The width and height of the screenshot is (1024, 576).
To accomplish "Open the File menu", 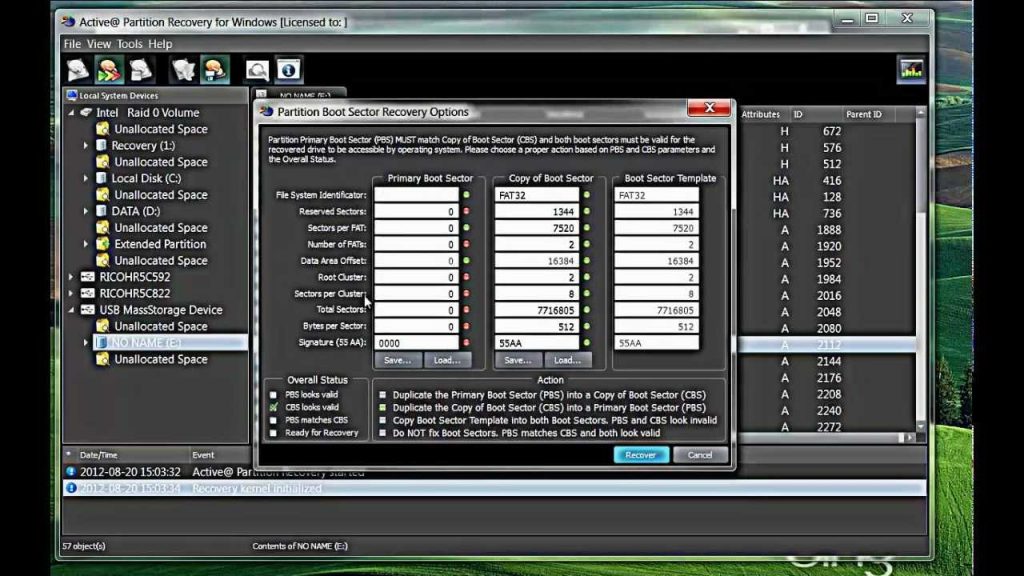I will point(72,44).
